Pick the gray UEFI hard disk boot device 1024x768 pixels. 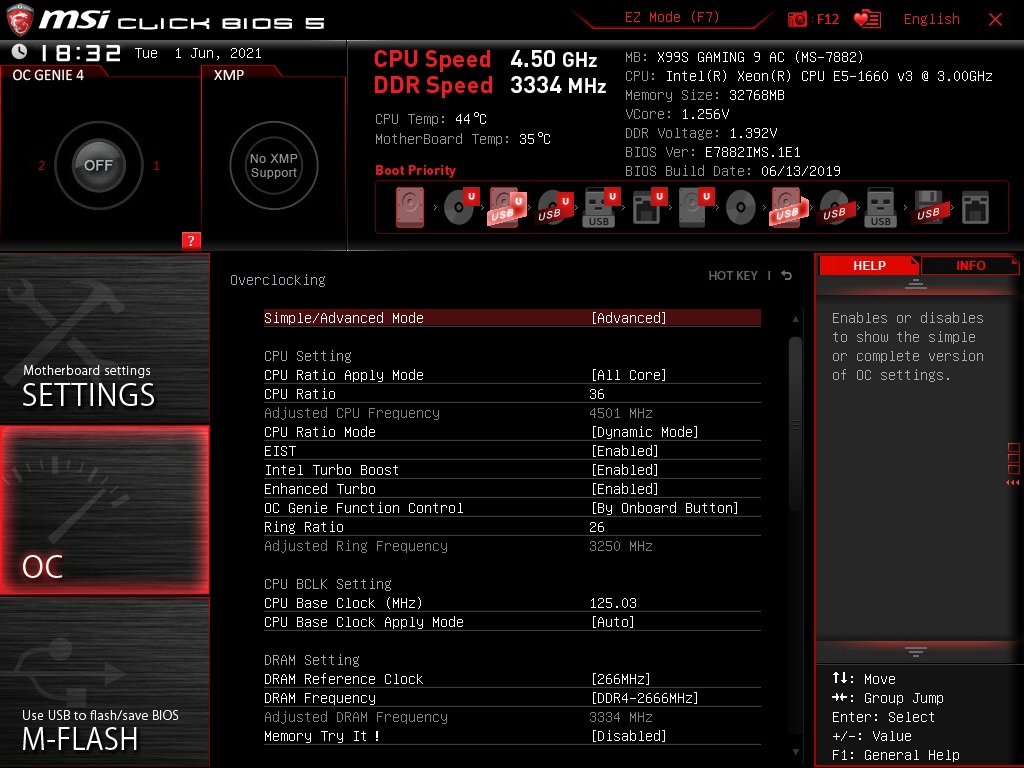click(x=695, y=208)
